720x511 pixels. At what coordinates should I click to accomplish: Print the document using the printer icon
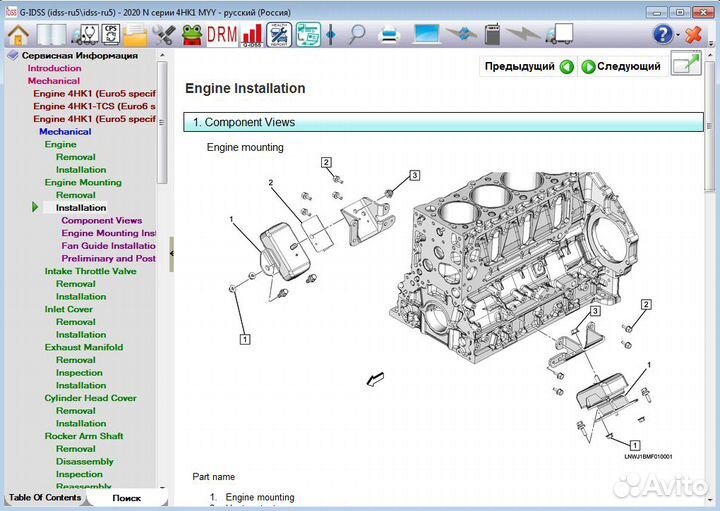[x=391, y=34]
